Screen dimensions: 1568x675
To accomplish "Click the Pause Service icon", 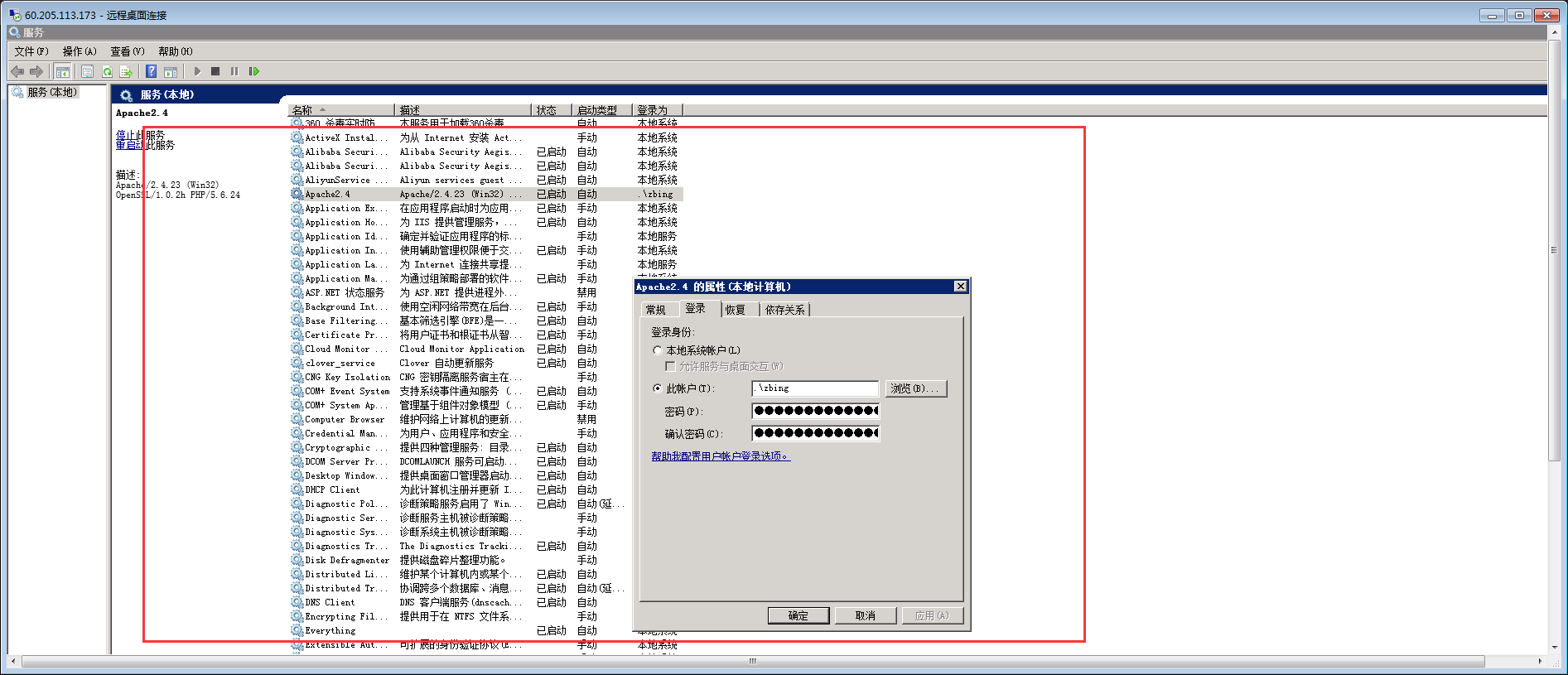I will (234, 71).
